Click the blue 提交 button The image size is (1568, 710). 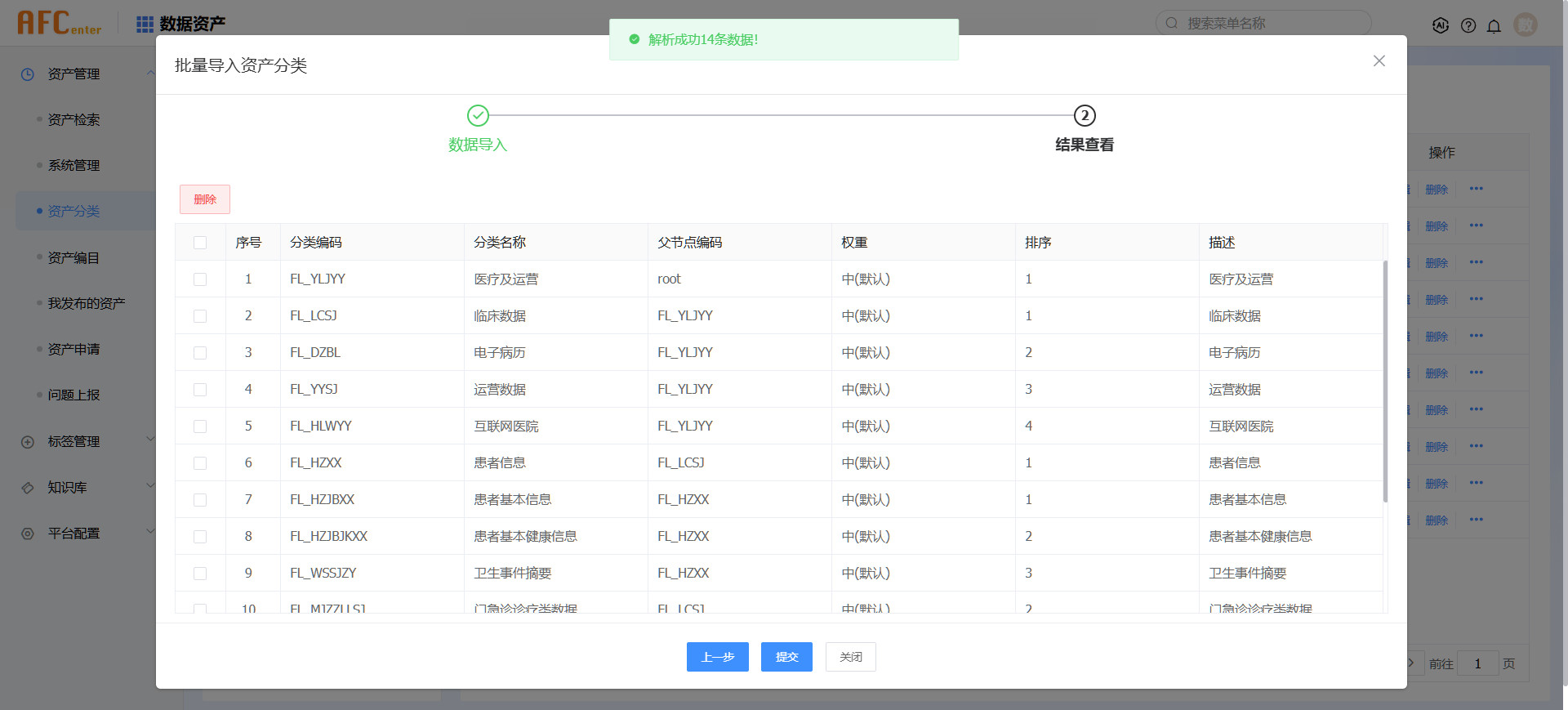pyautogui.click(x=786, y=657)
